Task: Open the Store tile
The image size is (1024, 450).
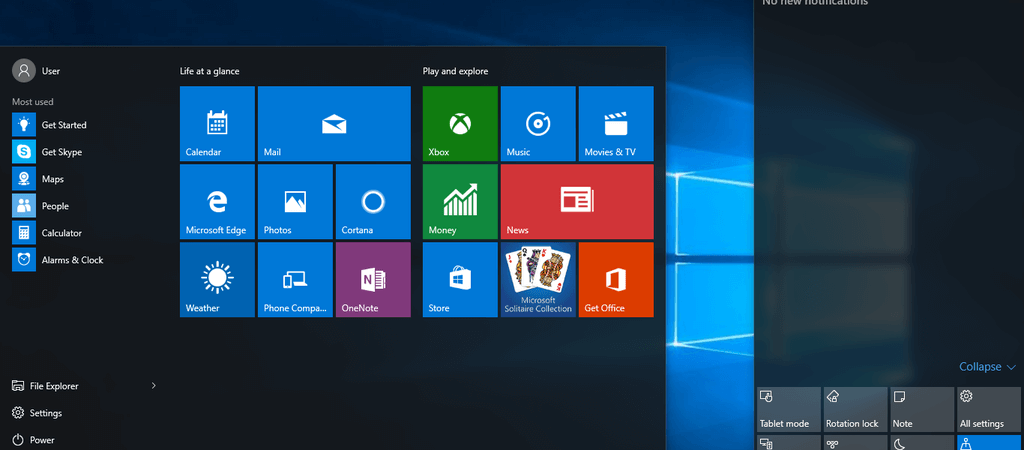Action: 460,280
